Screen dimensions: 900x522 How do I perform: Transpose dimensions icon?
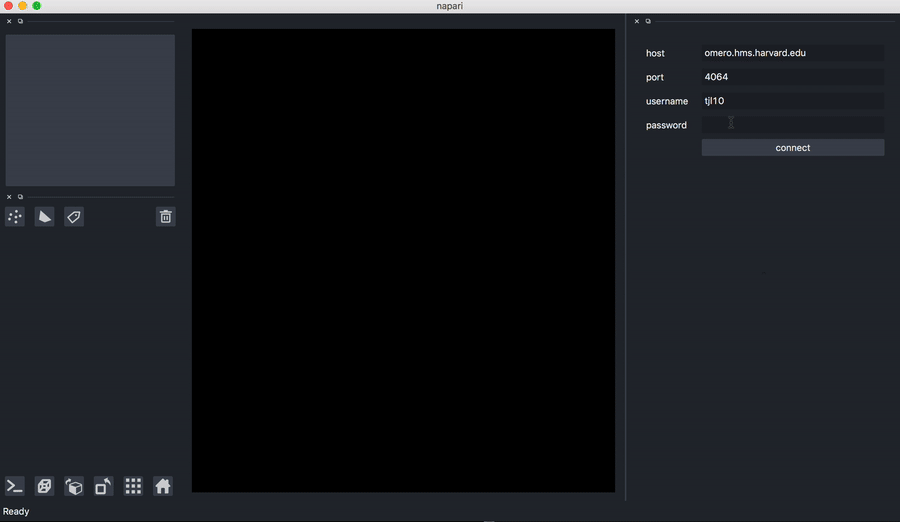point(104,486)
